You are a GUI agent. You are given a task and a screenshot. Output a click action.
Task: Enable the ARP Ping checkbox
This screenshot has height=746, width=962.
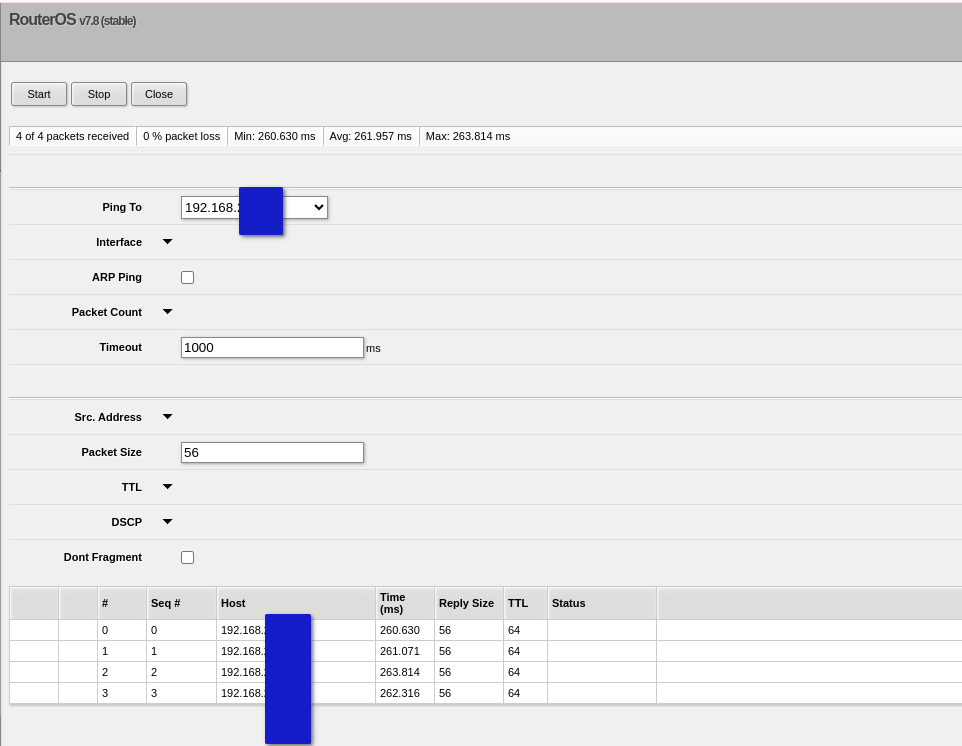[x=187, y=277]
